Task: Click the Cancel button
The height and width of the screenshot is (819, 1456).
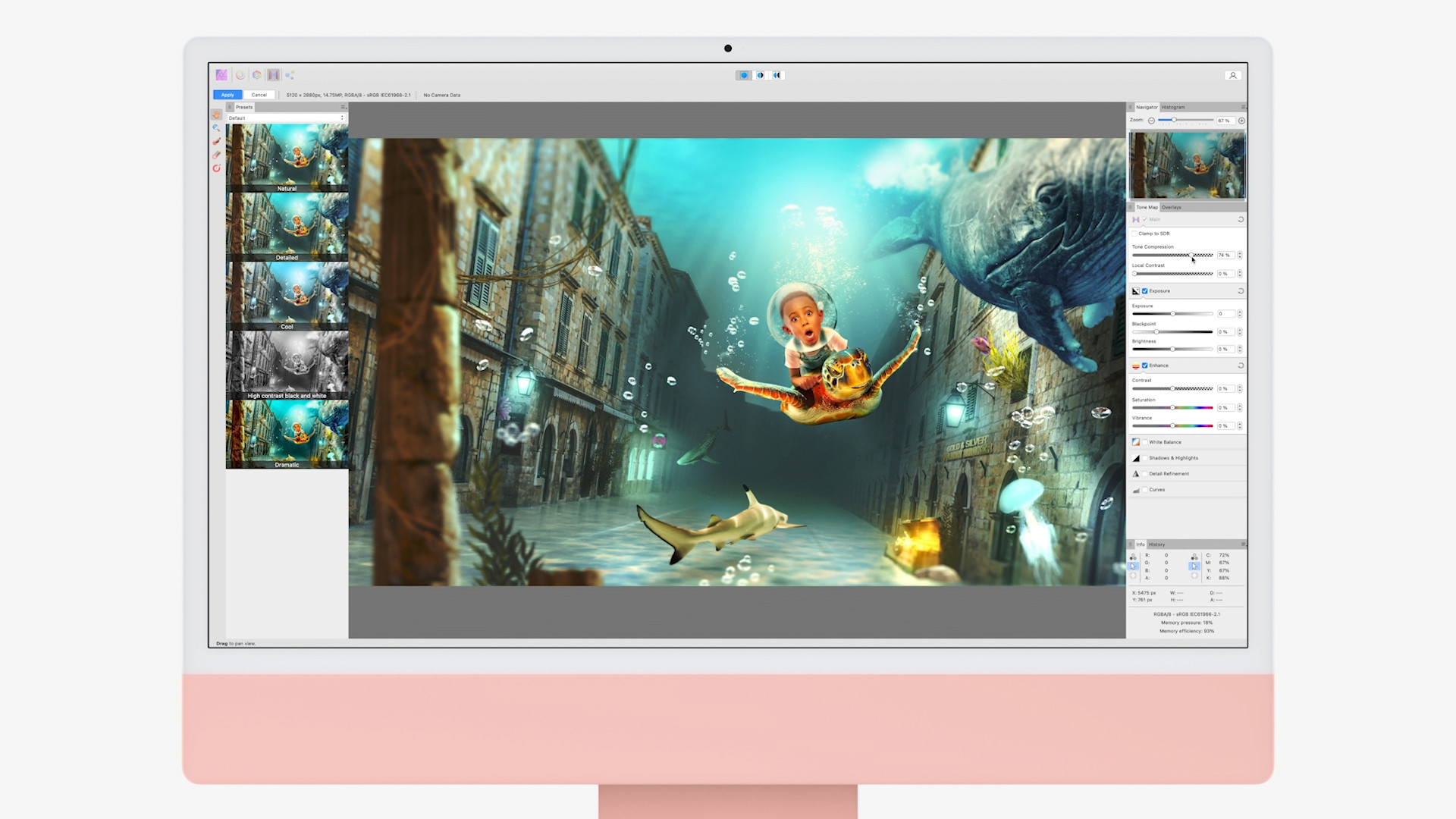Action: coord(259,95)
